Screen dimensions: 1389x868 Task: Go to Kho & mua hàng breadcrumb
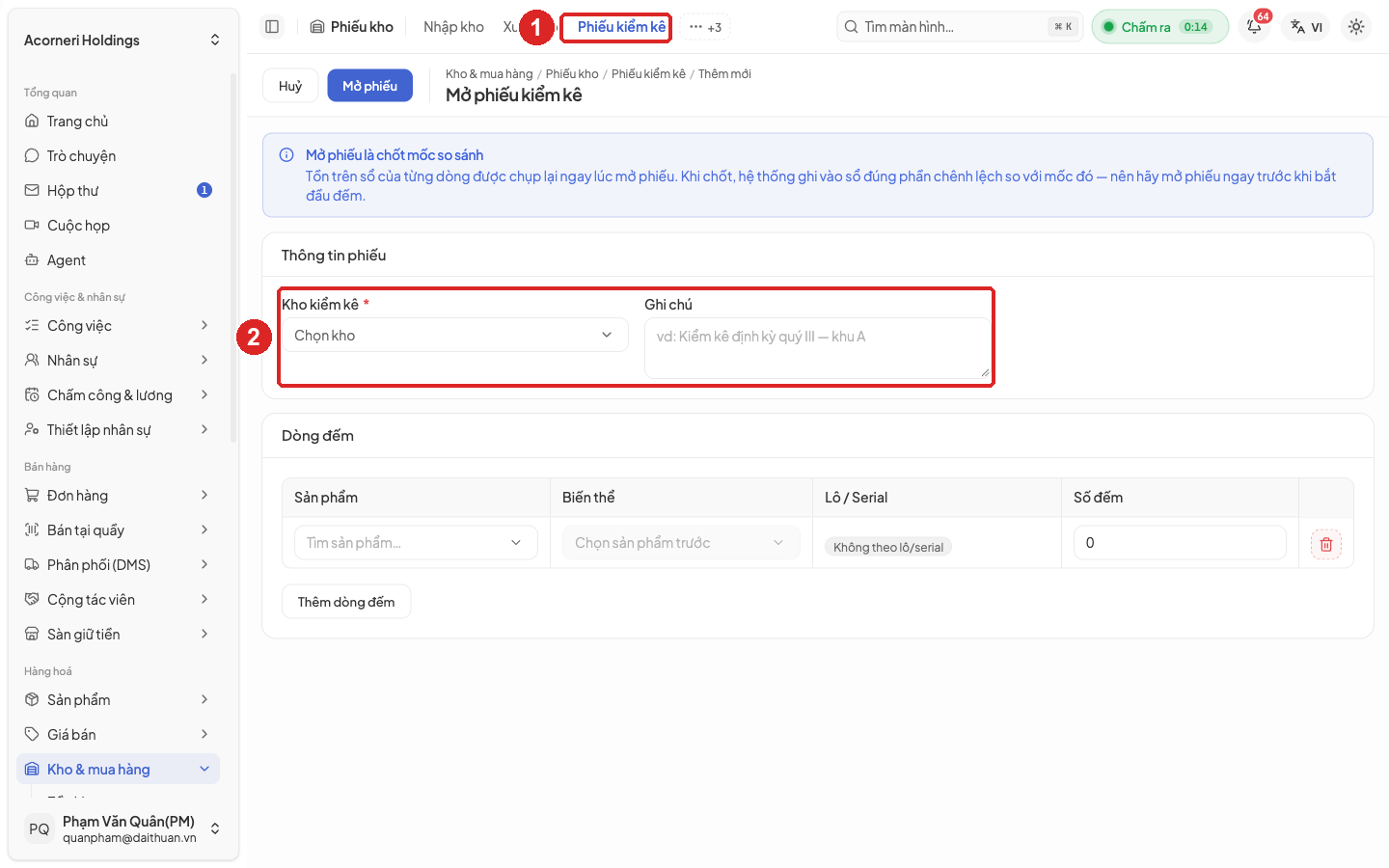[489, 74]
